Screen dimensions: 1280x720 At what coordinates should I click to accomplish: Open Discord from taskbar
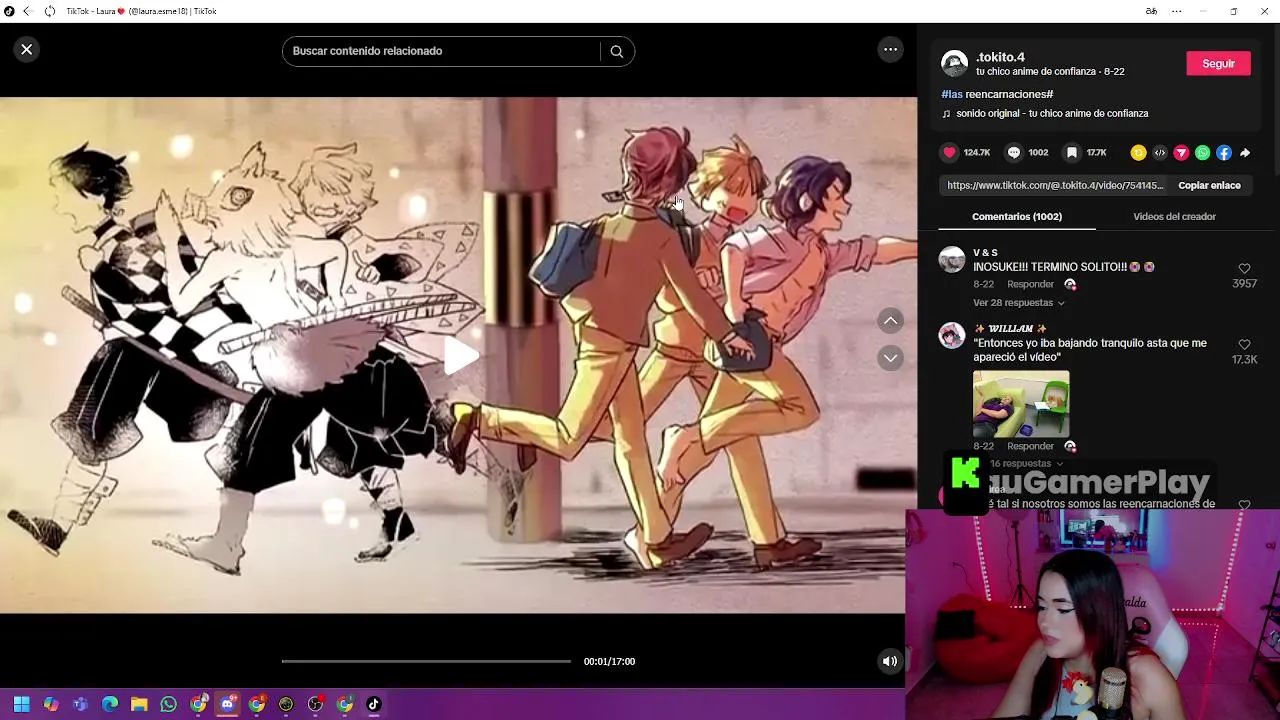(x=227, y=704)
